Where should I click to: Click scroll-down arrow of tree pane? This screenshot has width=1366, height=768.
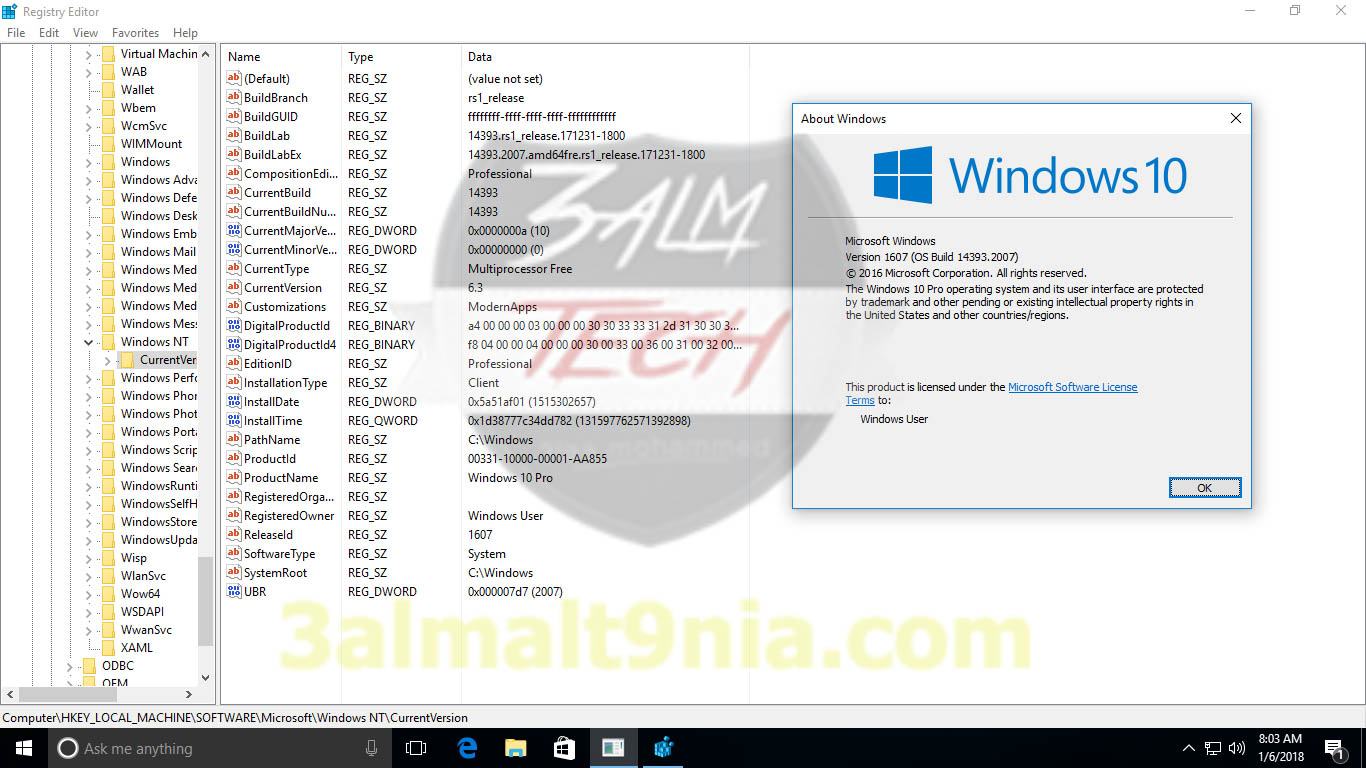(x=206, y=677)
